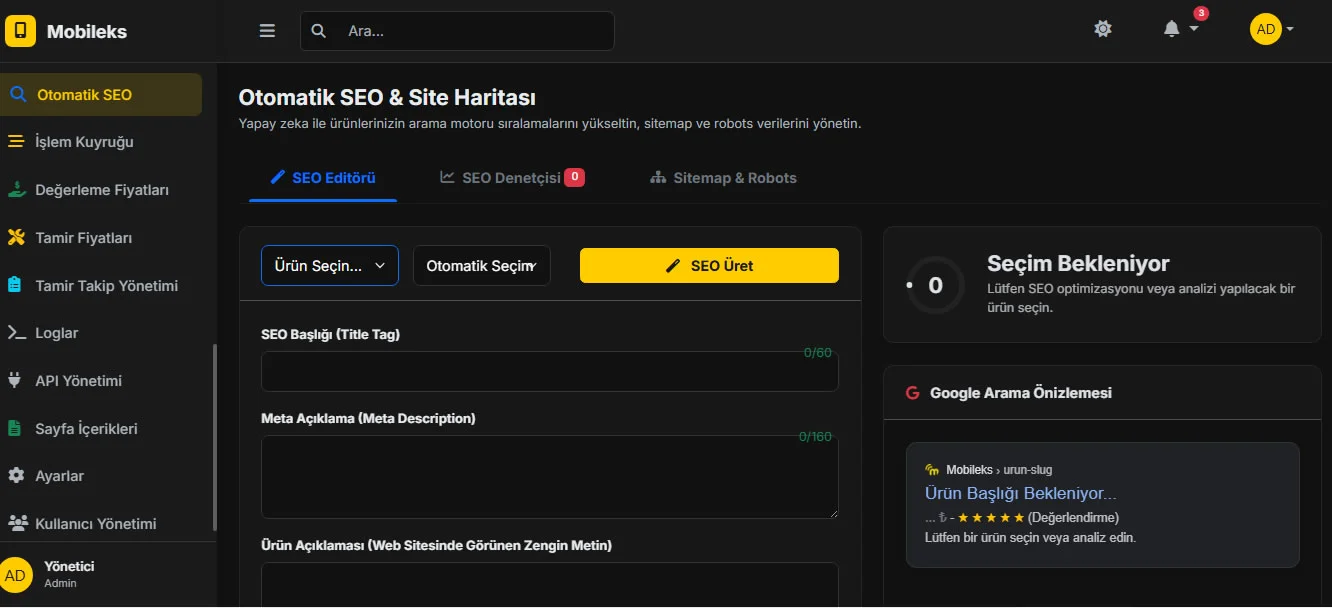This screenshot has width=1332, height=608.
Task: Switch to the SEO Editörü tab
Action: [x=323, y=178]
